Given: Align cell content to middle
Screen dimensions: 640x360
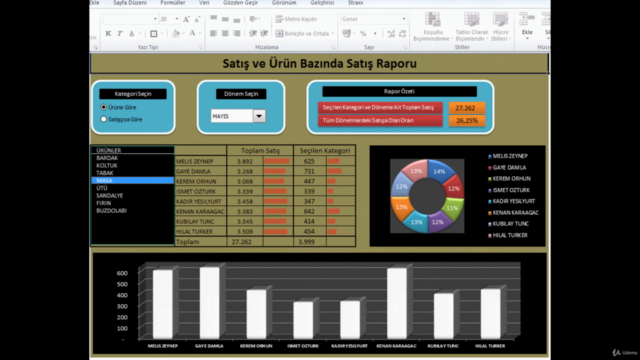Looking at the screenshot, I should click(x=225, y=19).
